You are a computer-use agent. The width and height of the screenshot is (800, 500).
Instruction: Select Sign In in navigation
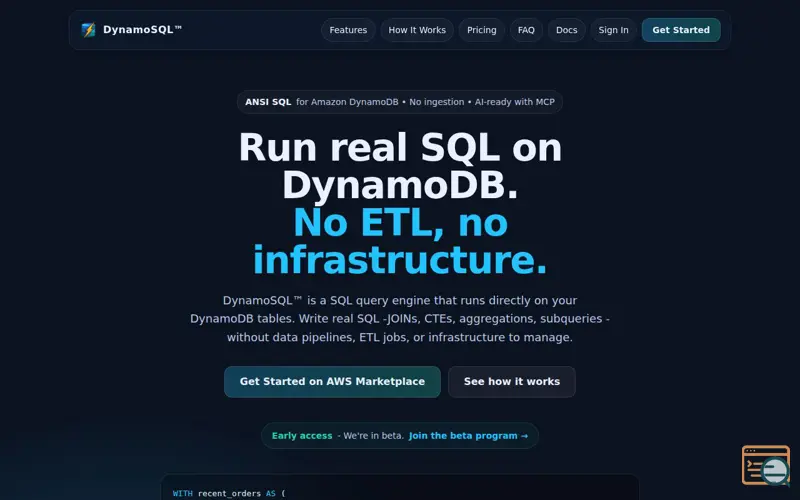(x=613, y=30)
